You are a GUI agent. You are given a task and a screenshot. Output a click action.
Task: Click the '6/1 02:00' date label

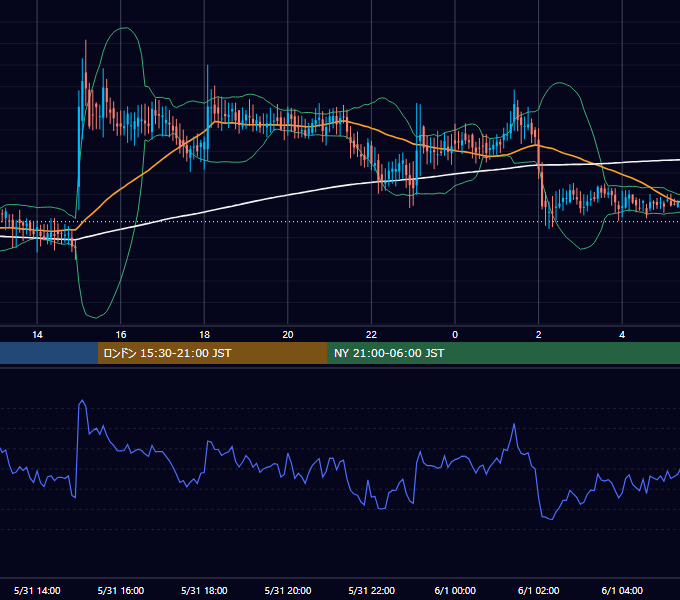pyautogui.click(x=539, y=590)
